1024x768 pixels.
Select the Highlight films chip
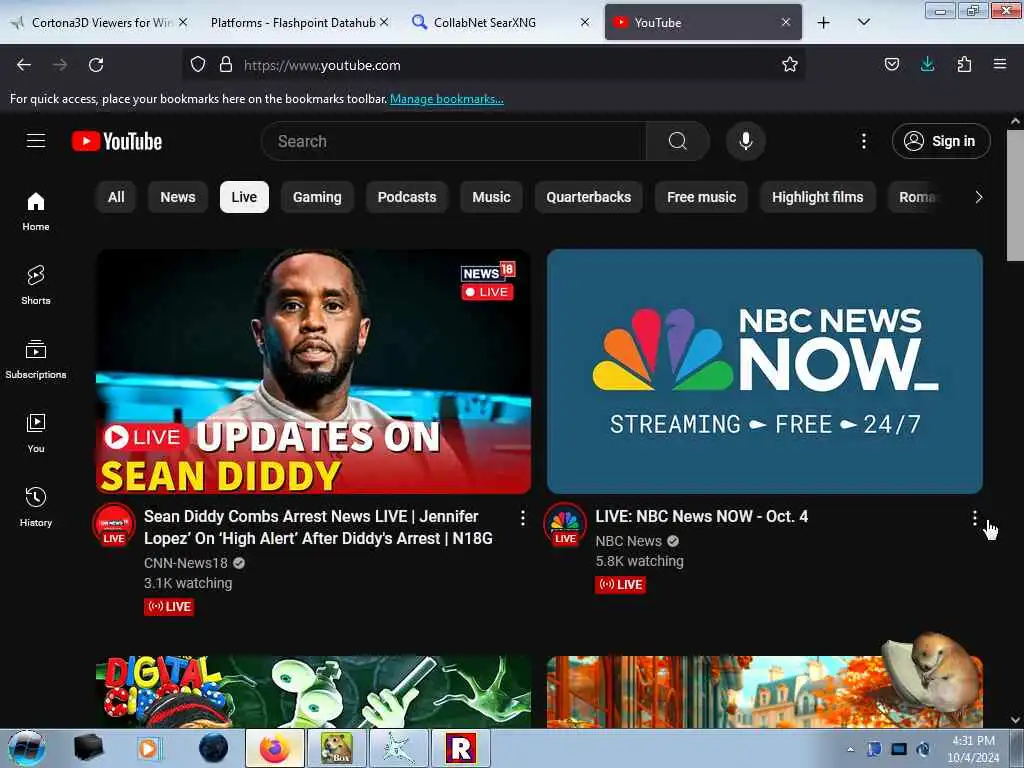818,197
